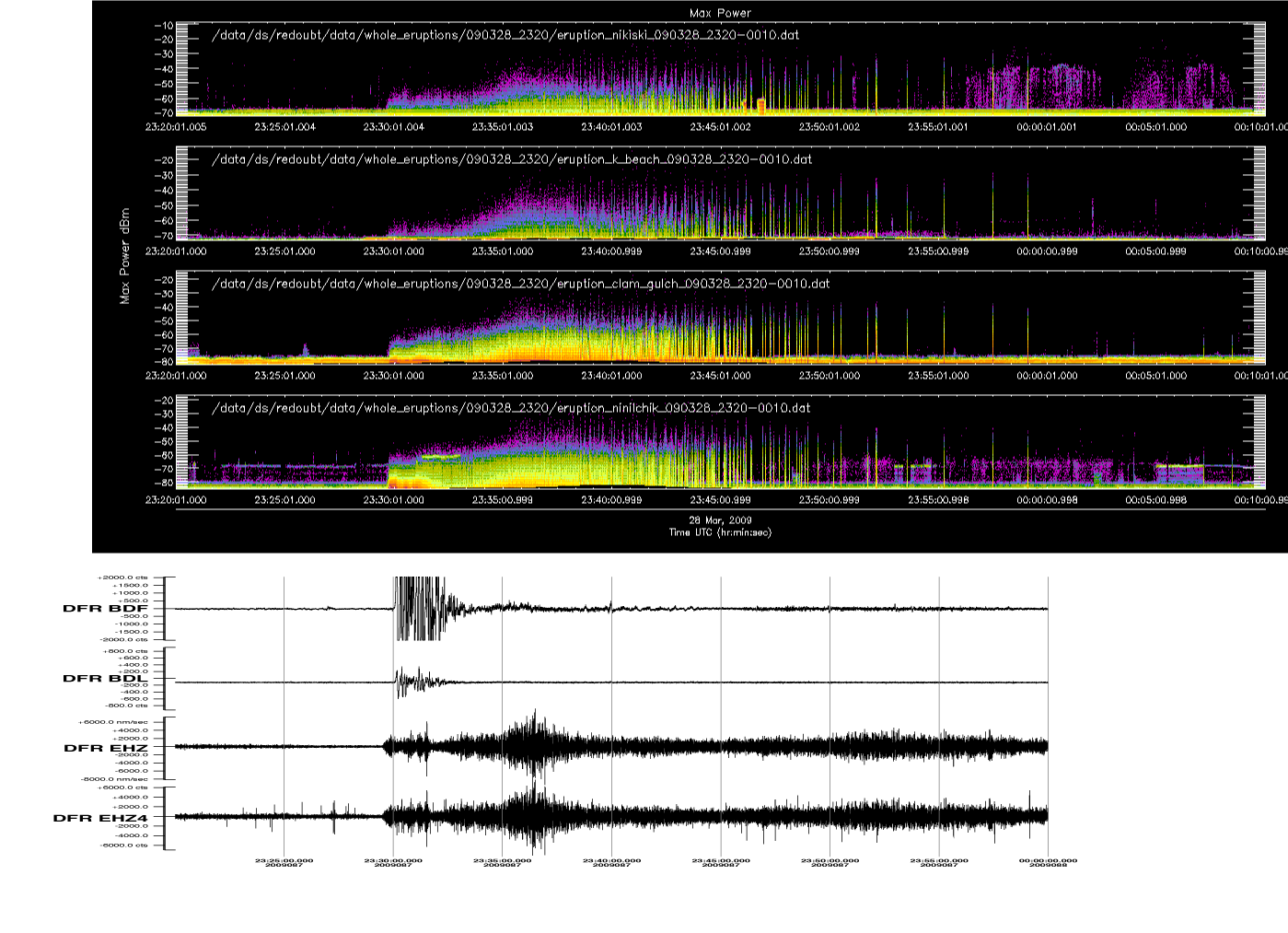The width and height of the screenshot is (1288, 933).
Task: Select the "DFR BDL" channel label
Action: tap(105, 679)
